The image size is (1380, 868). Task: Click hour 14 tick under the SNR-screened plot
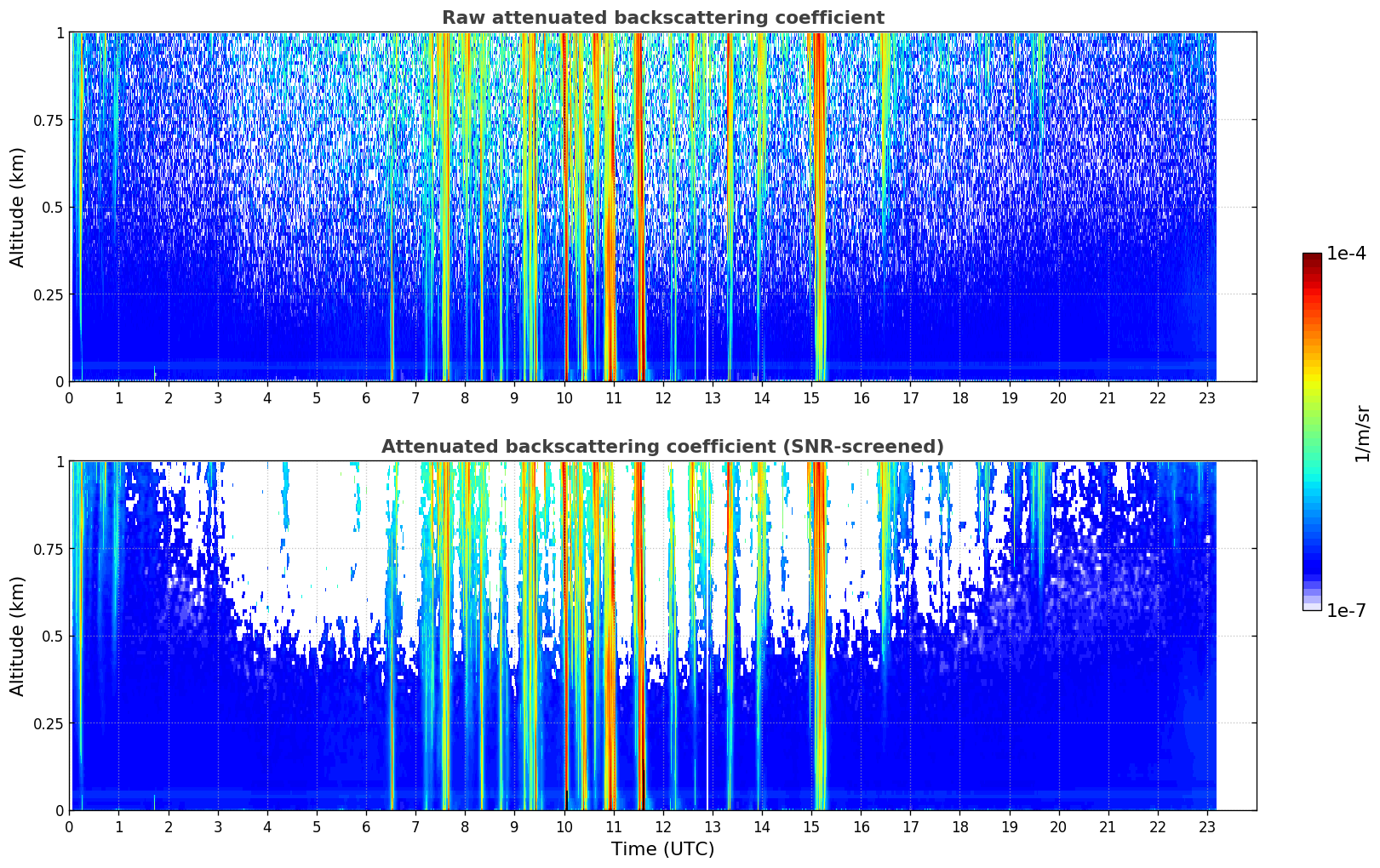(x=762, y=826)
